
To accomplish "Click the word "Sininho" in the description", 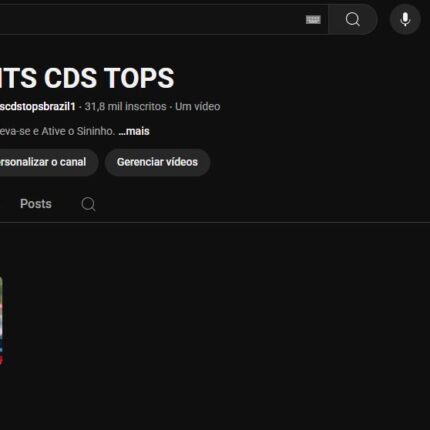I will (x=96, y=131).
